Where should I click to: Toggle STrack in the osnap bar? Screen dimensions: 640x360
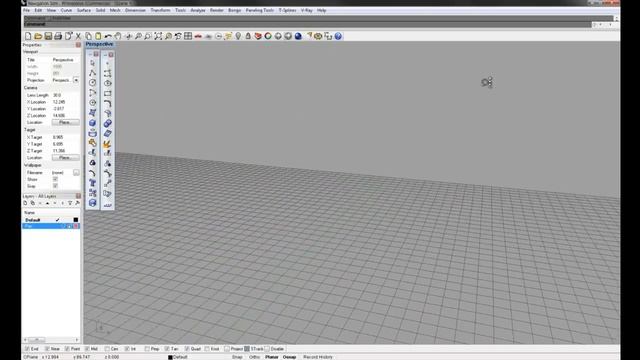pos(254,349)
